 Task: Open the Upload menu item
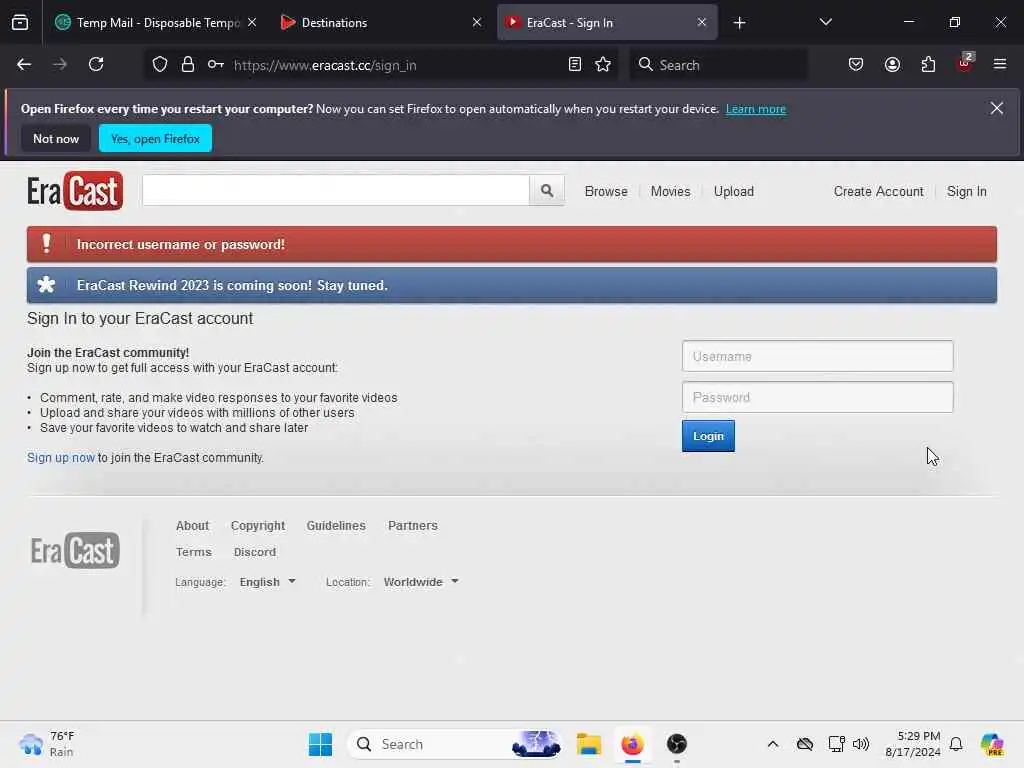(733, 191)
